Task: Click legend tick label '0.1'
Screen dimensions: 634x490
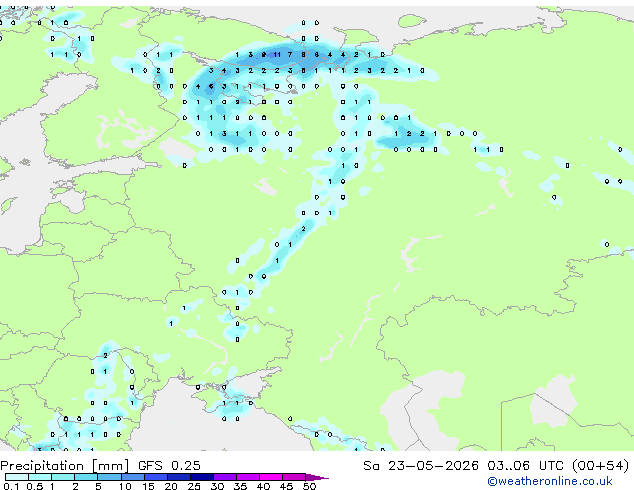Action: pyautogui.click(x=11, y=486)
